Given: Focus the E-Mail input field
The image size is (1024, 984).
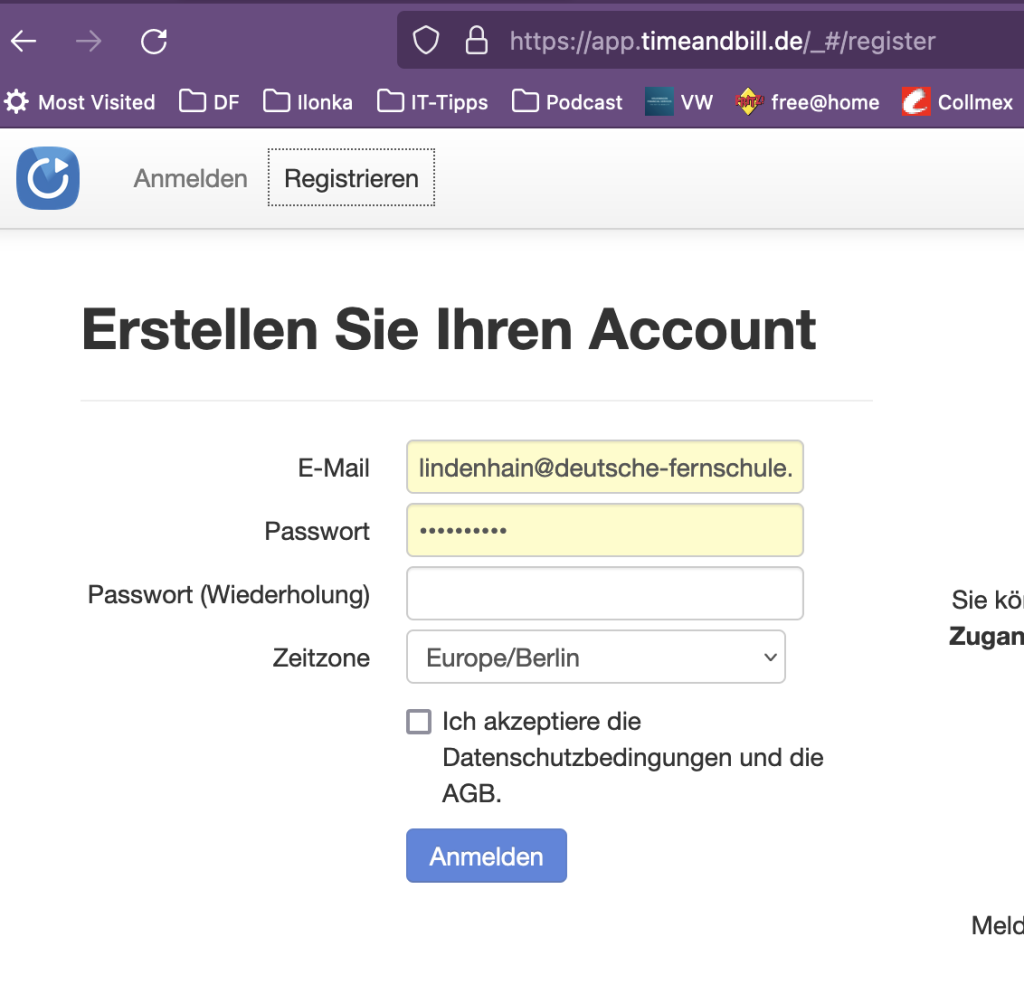Looking at the screenshot, I should 604,467.
